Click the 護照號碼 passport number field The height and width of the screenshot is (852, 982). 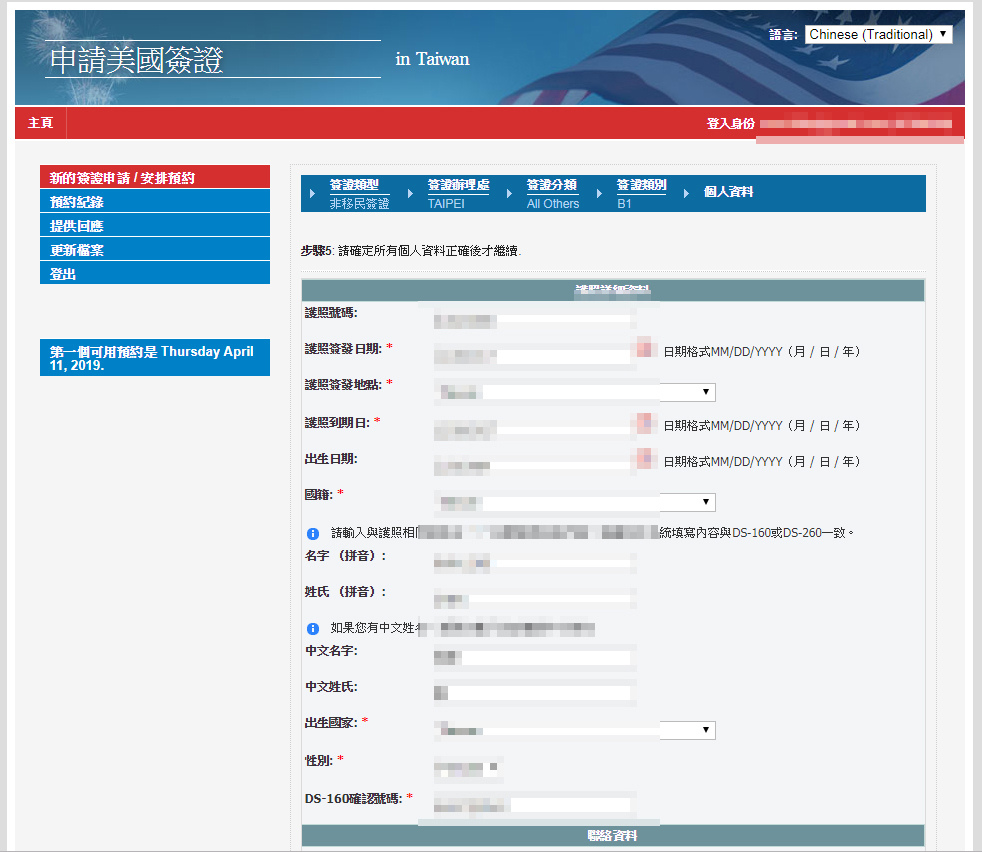533,321
